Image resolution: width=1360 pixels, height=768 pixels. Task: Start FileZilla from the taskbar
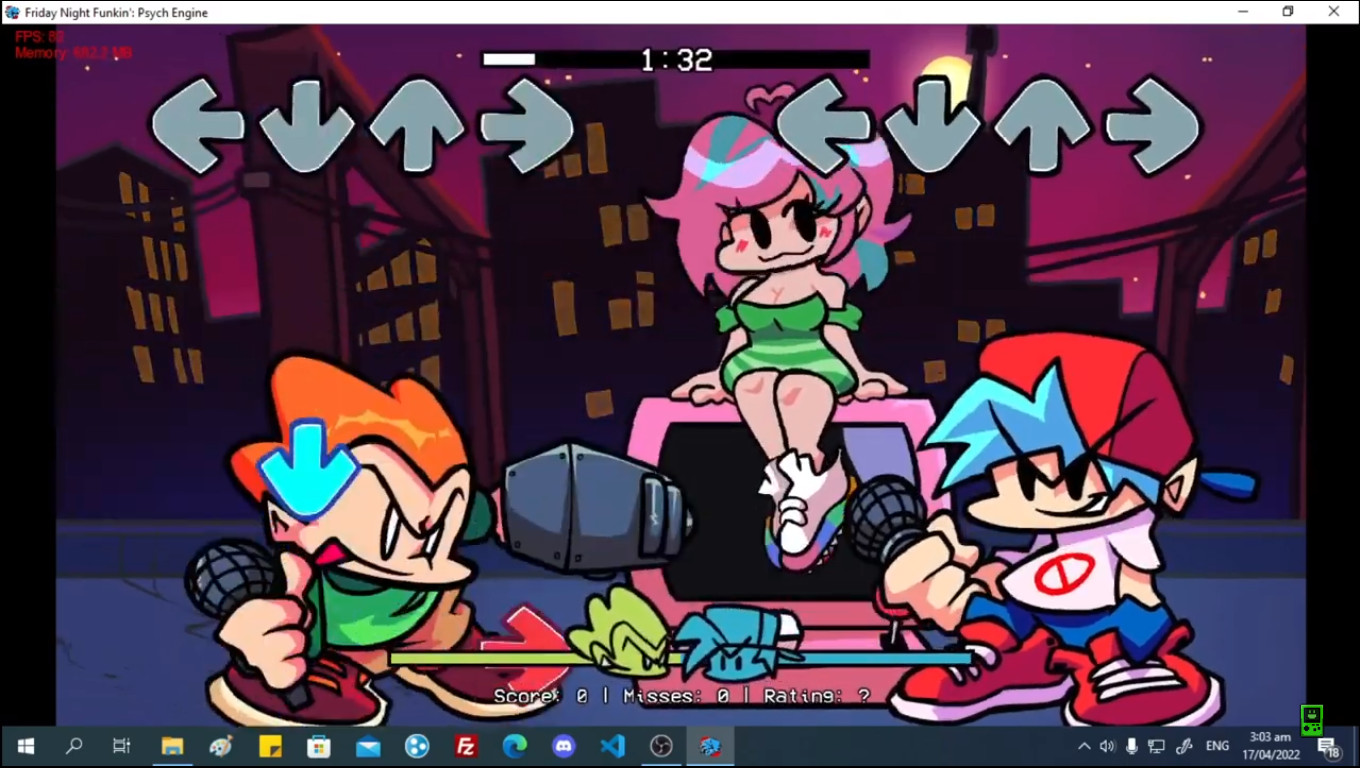pos(465,745)
